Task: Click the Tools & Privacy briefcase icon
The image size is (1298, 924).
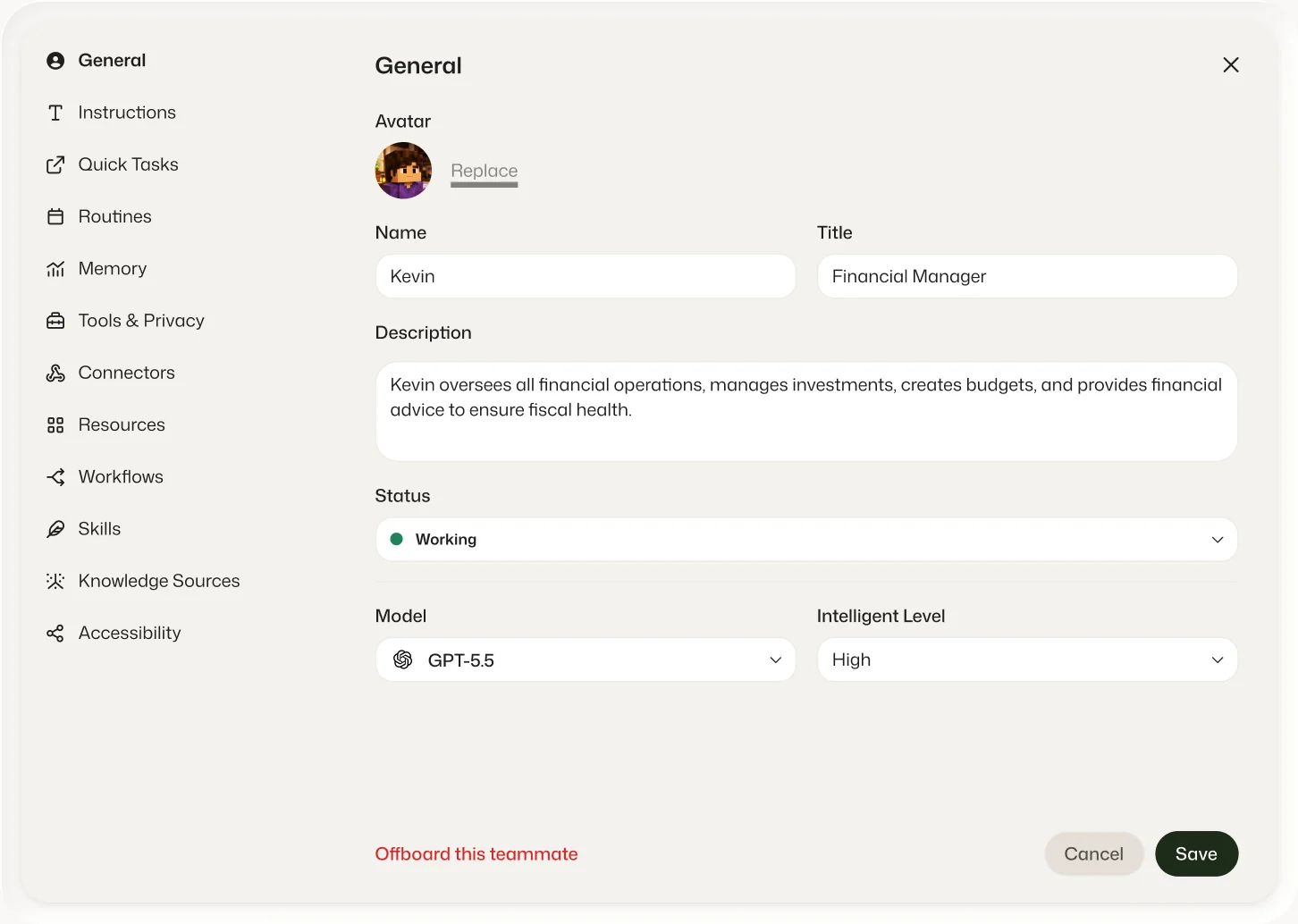Action: [x=55, y=321]
